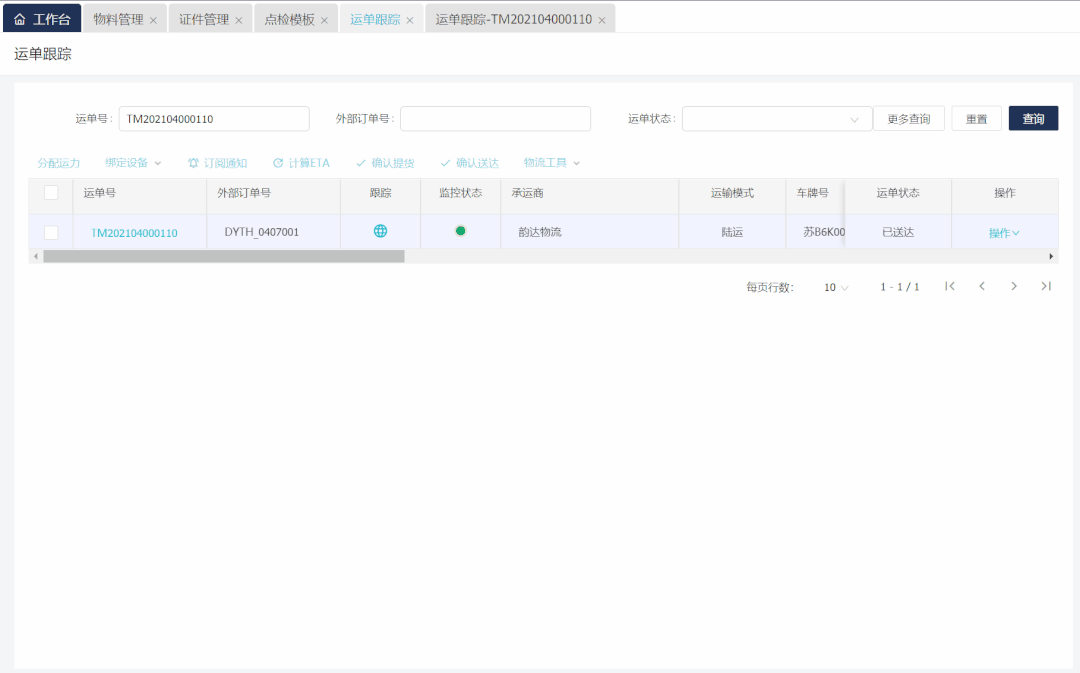Jump to the first page arrow
1080x673 pixels.
pos(950,286)
